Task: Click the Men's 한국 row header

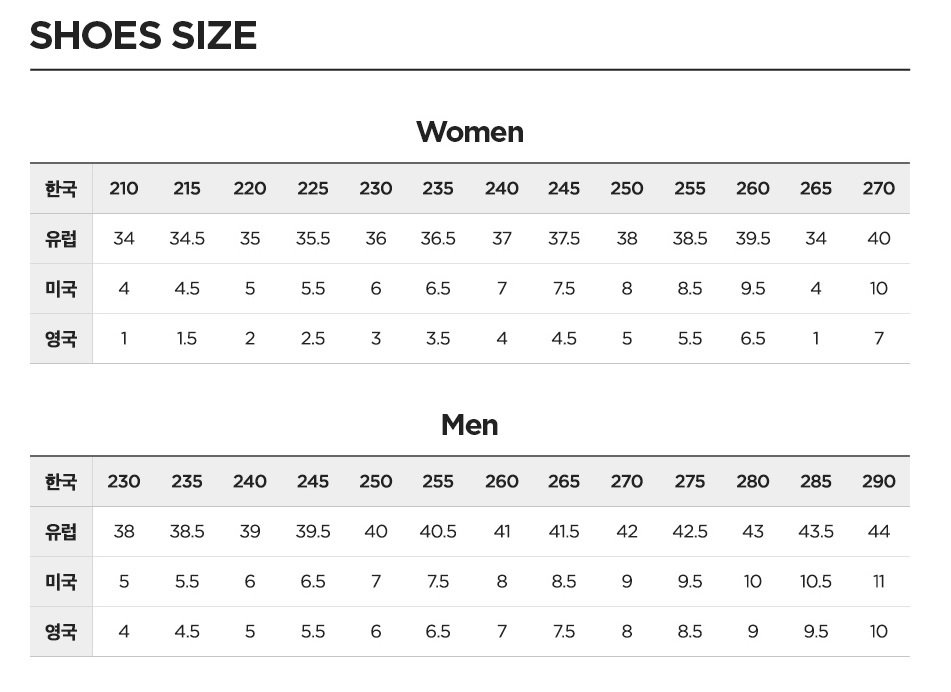Action: pyautogui.click(x=61, y=482)
